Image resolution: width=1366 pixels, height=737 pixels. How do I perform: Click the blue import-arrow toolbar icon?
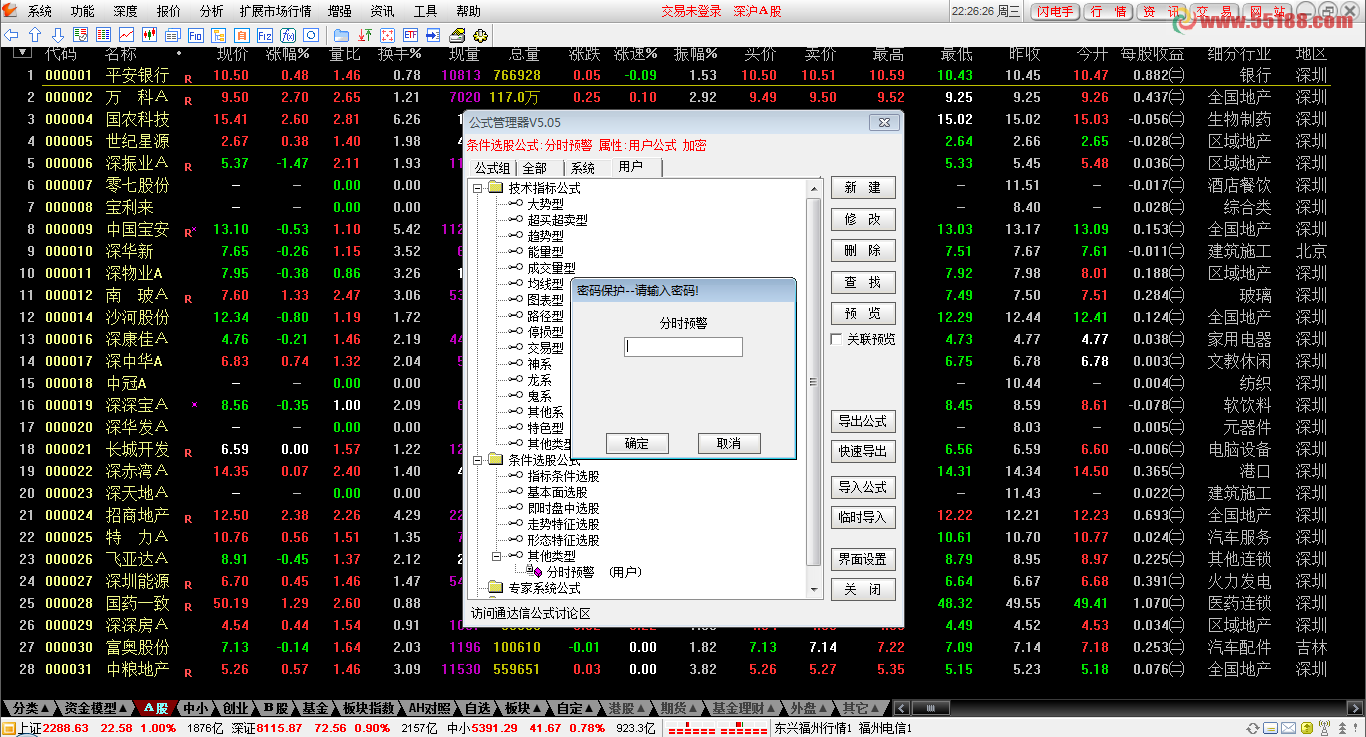coord(433,35)
